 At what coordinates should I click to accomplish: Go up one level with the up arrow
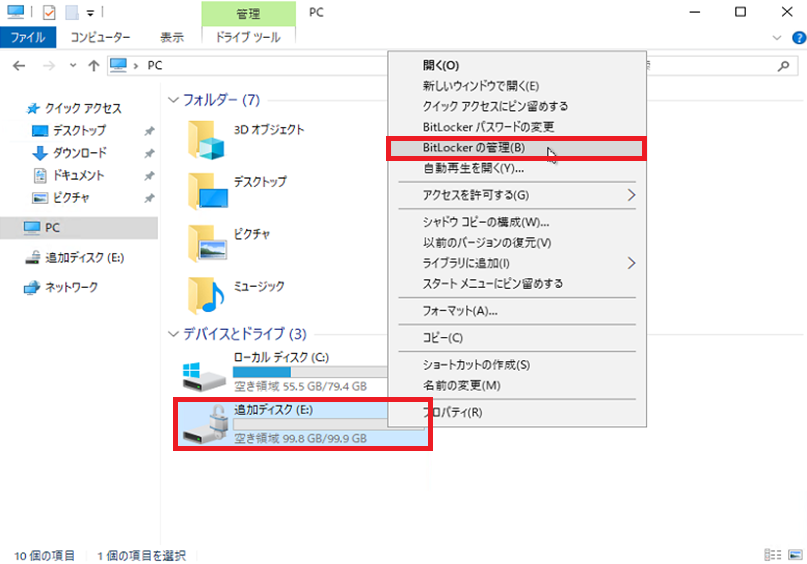(x=93, y=65)
